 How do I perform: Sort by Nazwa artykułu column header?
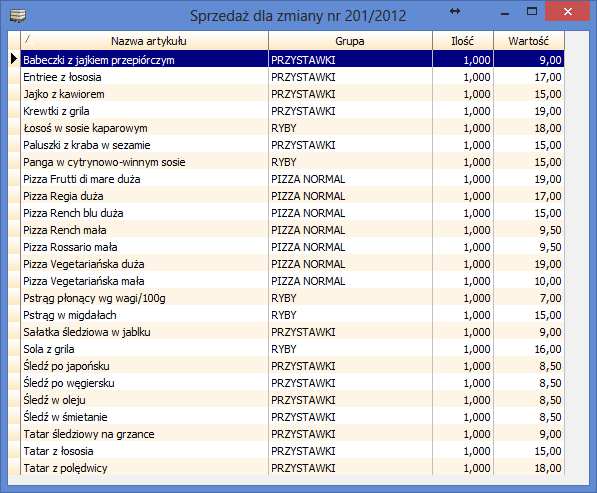(145, 41)
